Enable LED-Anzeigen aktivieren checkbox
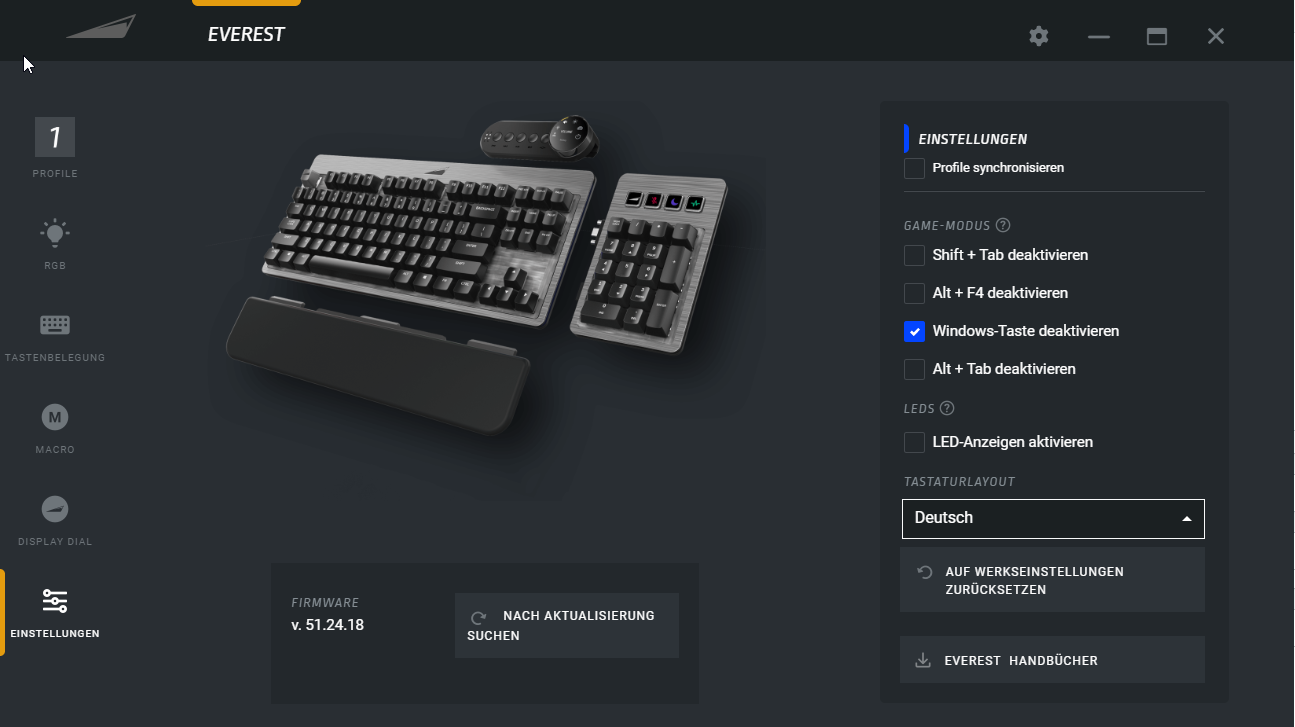Screen dimensions: 1295x727 coord(914,442)
